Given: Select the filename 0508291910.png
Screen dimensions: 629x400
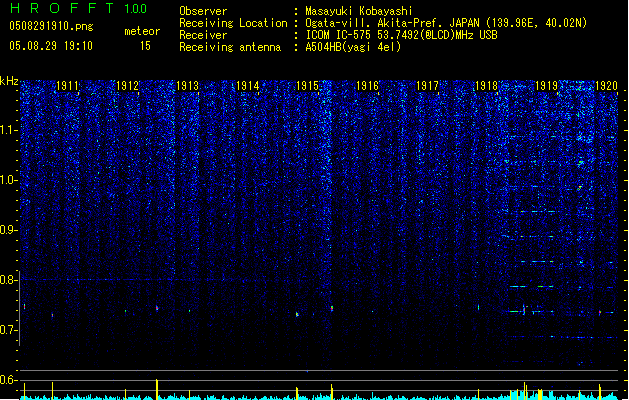Looking at the screenshot, I should 51,26.
